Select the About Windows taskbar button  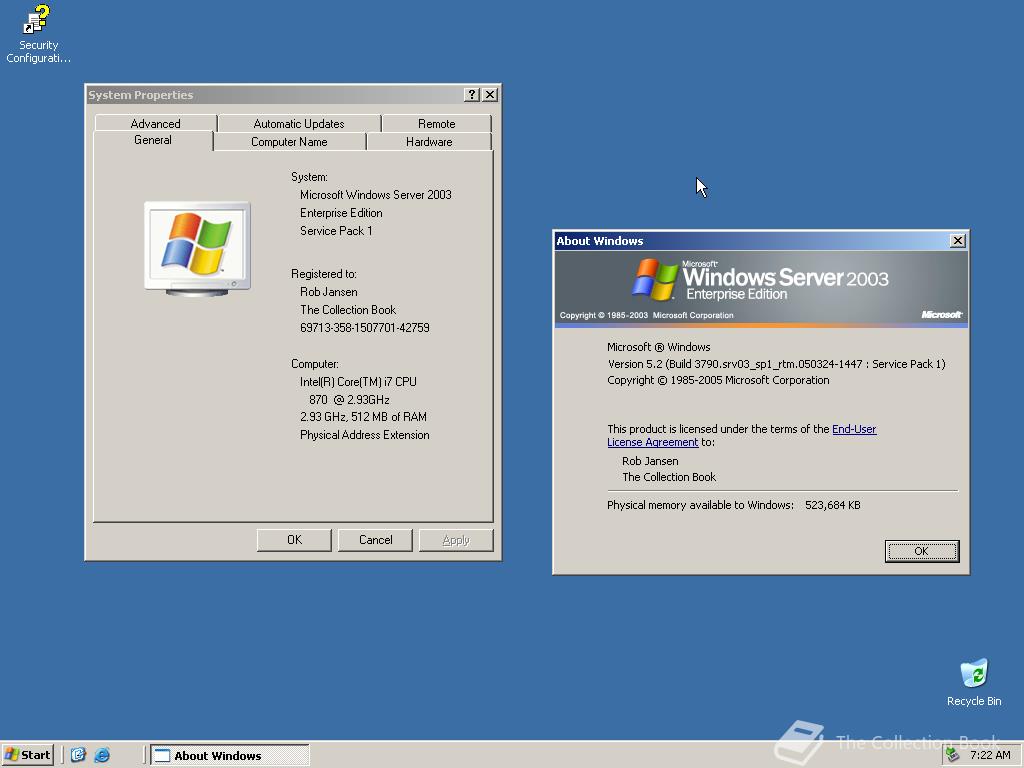pyautogui.click(x=230, y=756)
